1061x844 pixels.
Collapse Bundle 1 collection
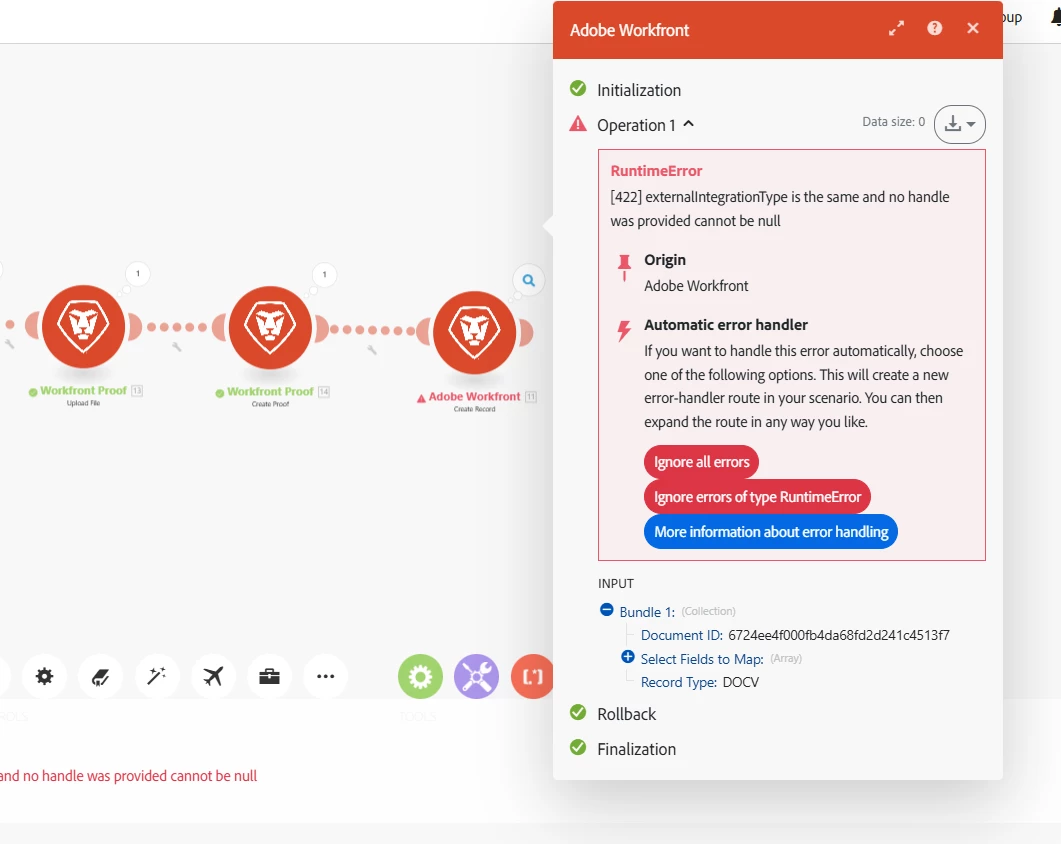607,609
